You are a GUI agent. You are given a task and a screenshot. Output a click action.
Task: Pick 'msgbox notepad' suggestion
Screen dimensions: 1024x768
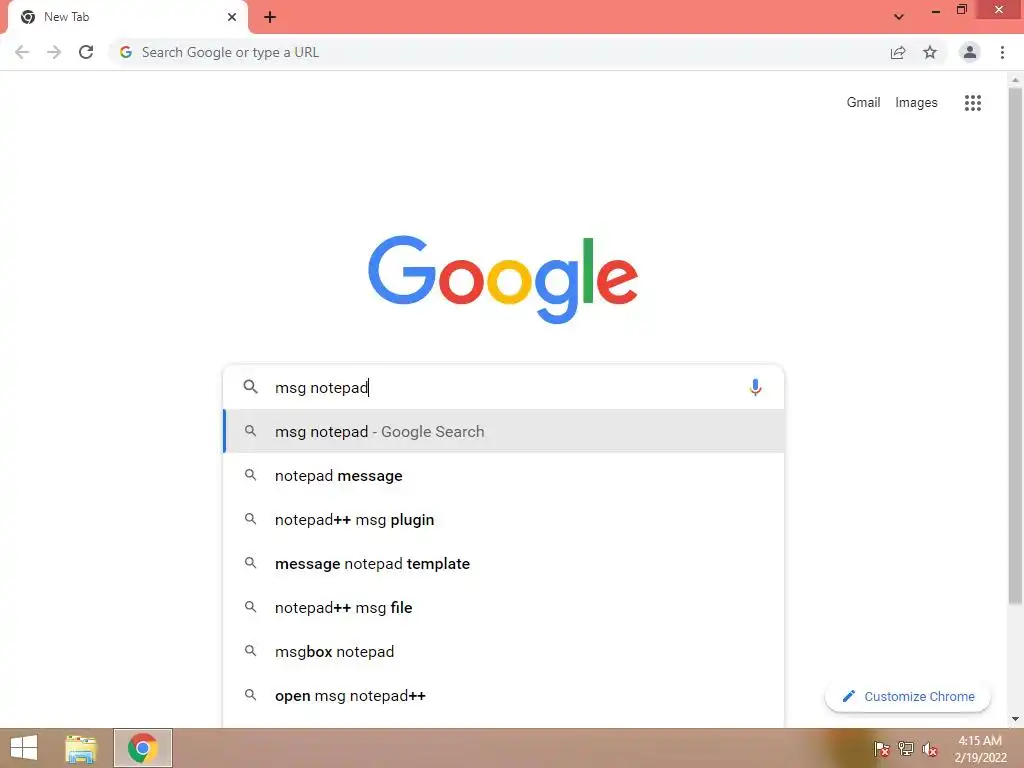503,651
